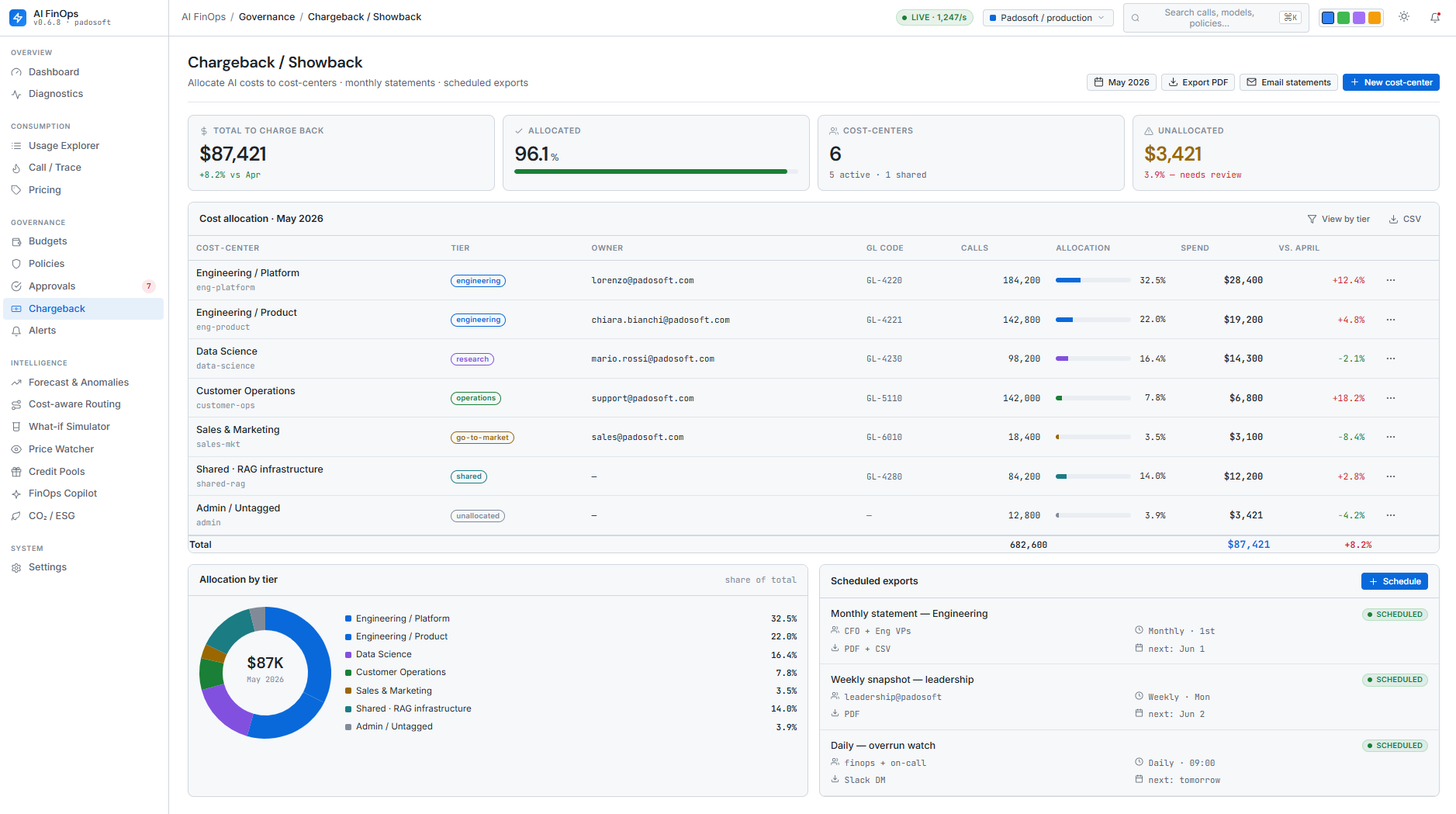Click the $87K donut chart
1456x814 pixels.
(265, 673)
